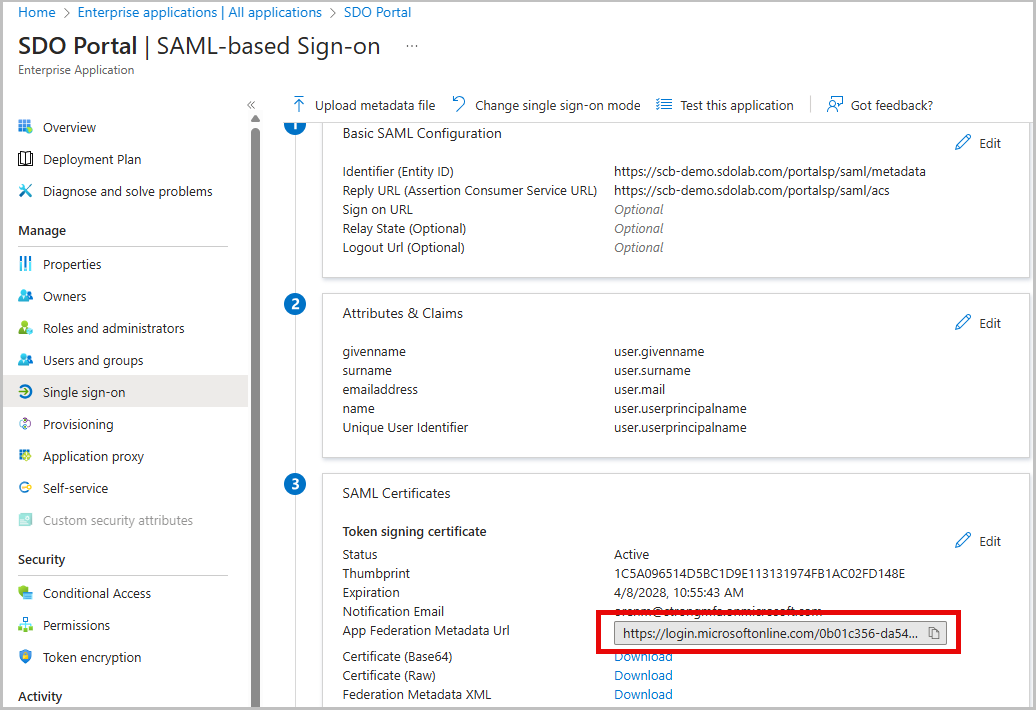
Task: Click the Owners people icon
Action: pyautogui.click(x=25, y=296)
